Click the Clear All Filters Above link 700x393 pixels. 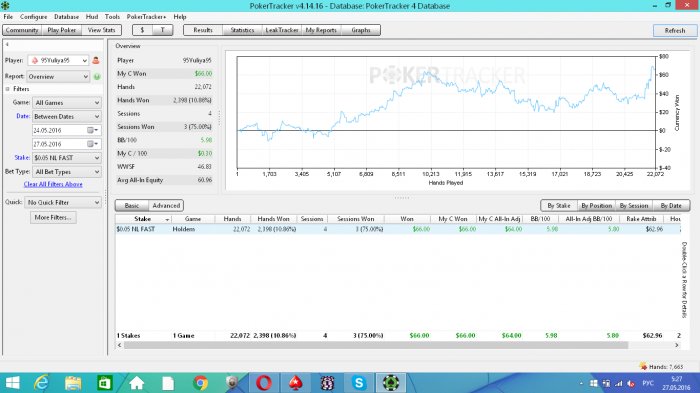tap(53, 184)
